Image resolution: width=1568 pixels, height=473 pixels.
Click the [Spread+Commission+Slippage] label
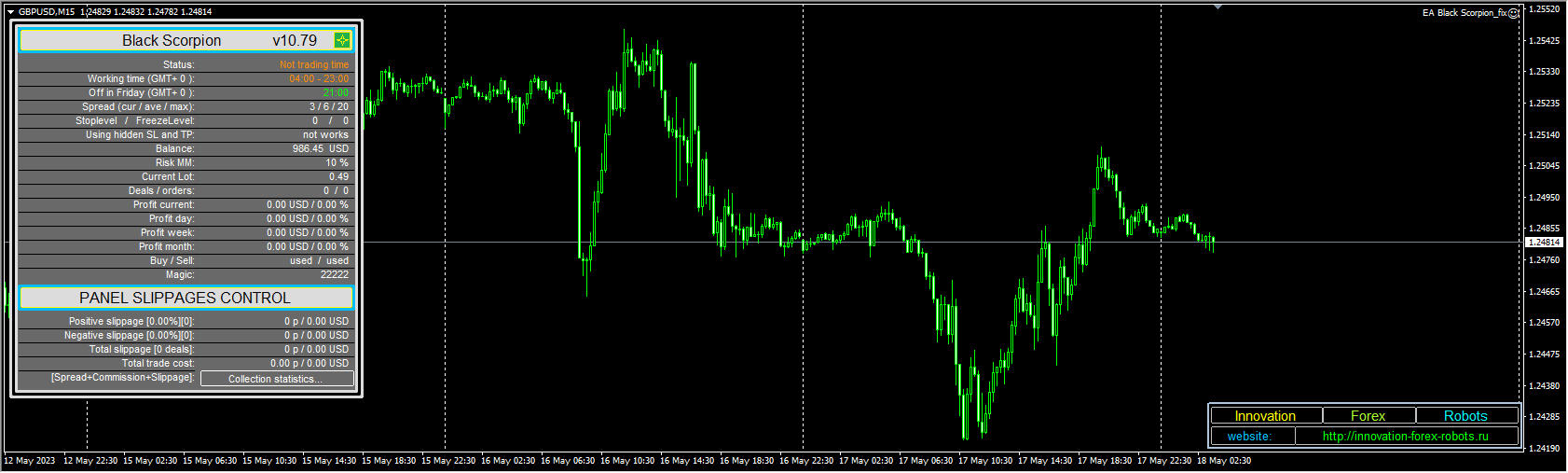coord(123,377)
